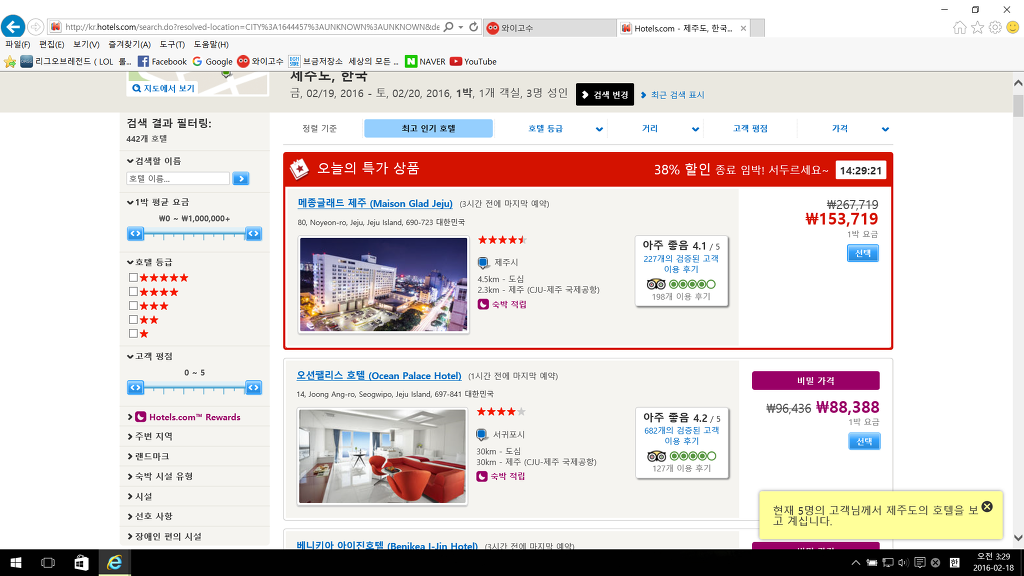Click the address bar search magnifier icon
The image size is (1024, 576).
(448, 27)
